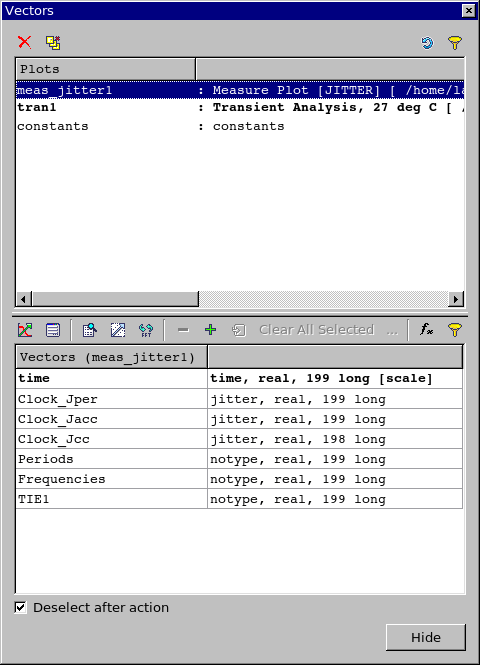
Task: Select the Clock_Jper vector row
Action: pyautogui.click(x=239, y=399)
